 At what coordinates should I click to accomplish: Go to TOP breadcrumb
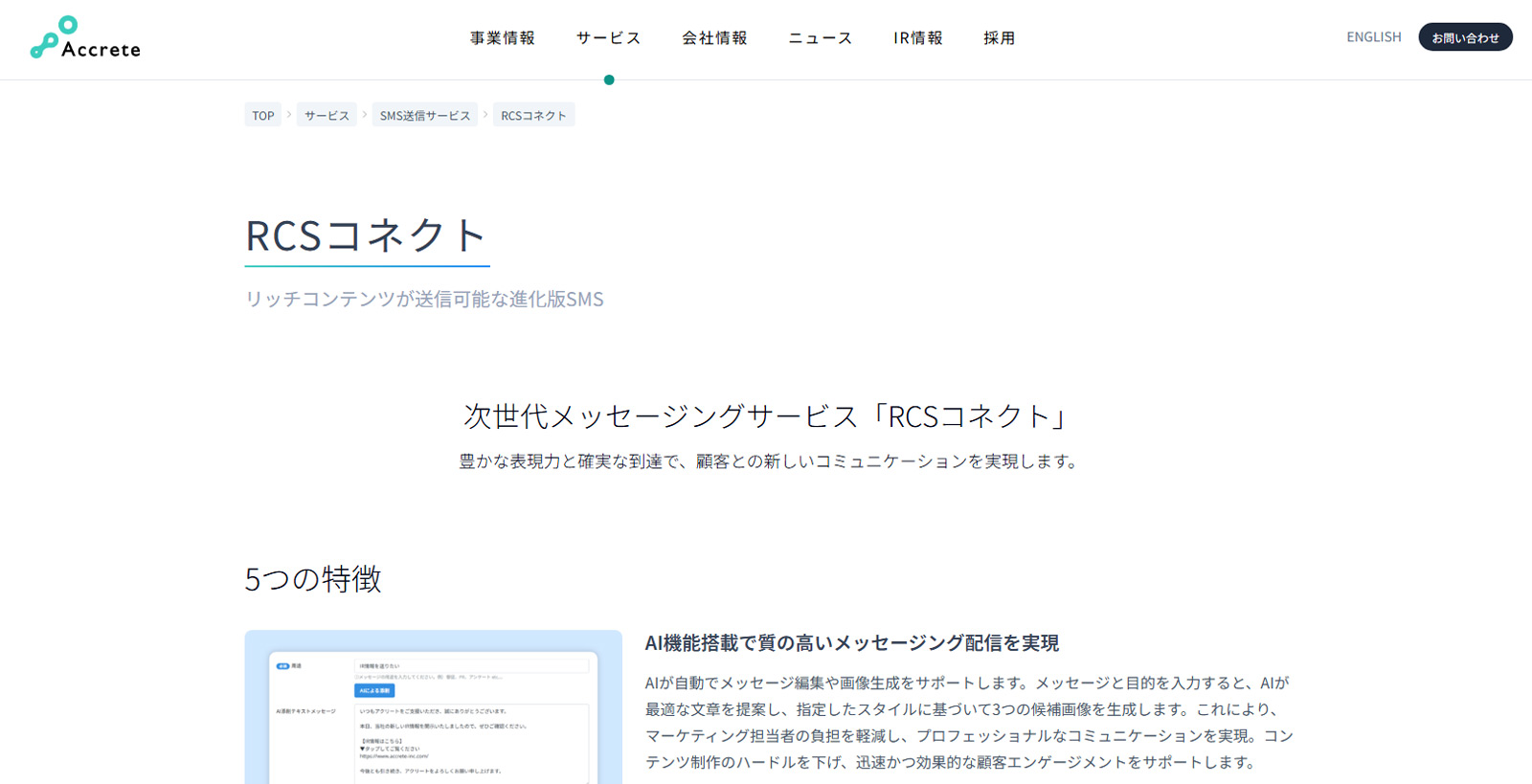pos(263,115)
